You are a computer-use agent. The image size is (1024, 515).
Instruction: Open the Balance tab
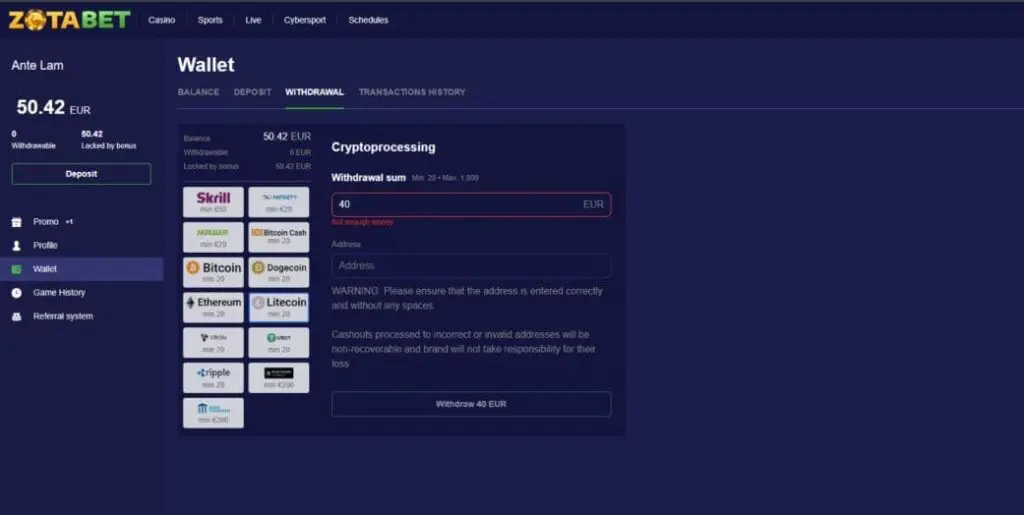(198, 92)
